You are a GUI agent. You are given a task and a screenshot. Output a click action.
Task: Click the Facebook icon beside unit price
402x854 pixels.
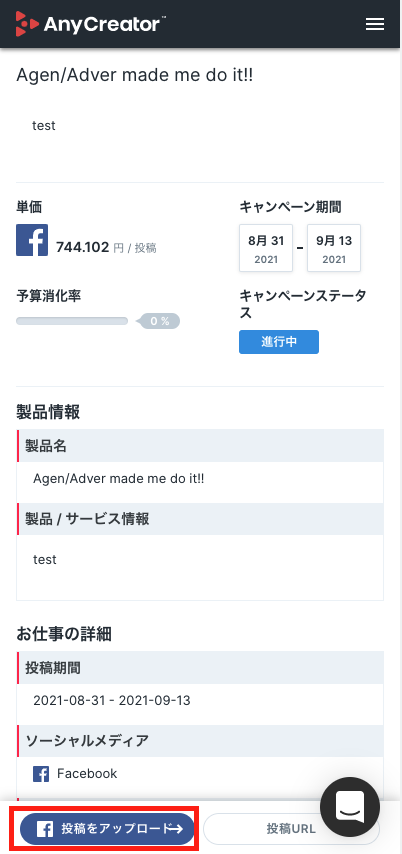[32, 240]
